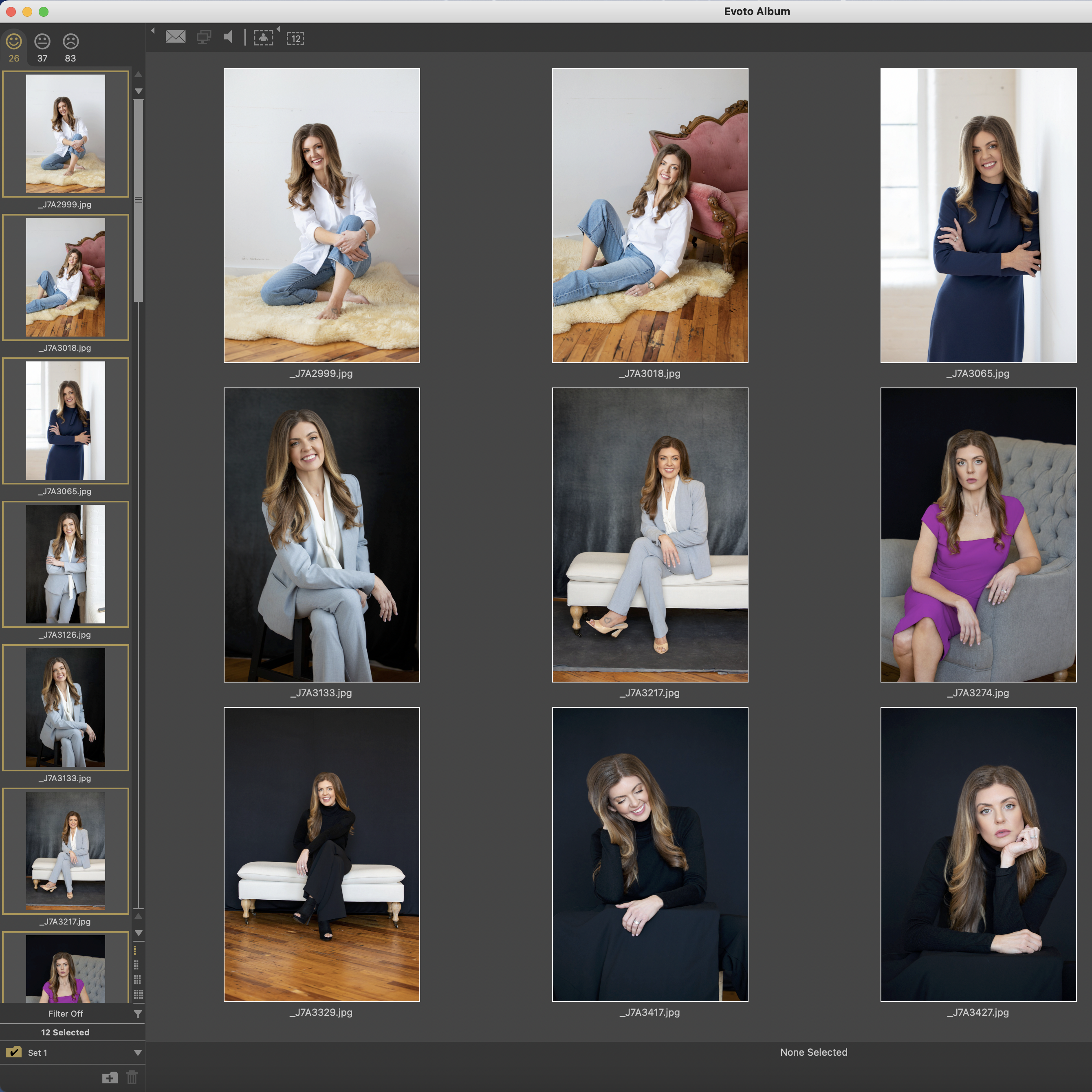Click the Filter Off label
Image resolution: width=1092 pixels, height=1092 pixels.
pyautogui.click(x=66, y=1014)
